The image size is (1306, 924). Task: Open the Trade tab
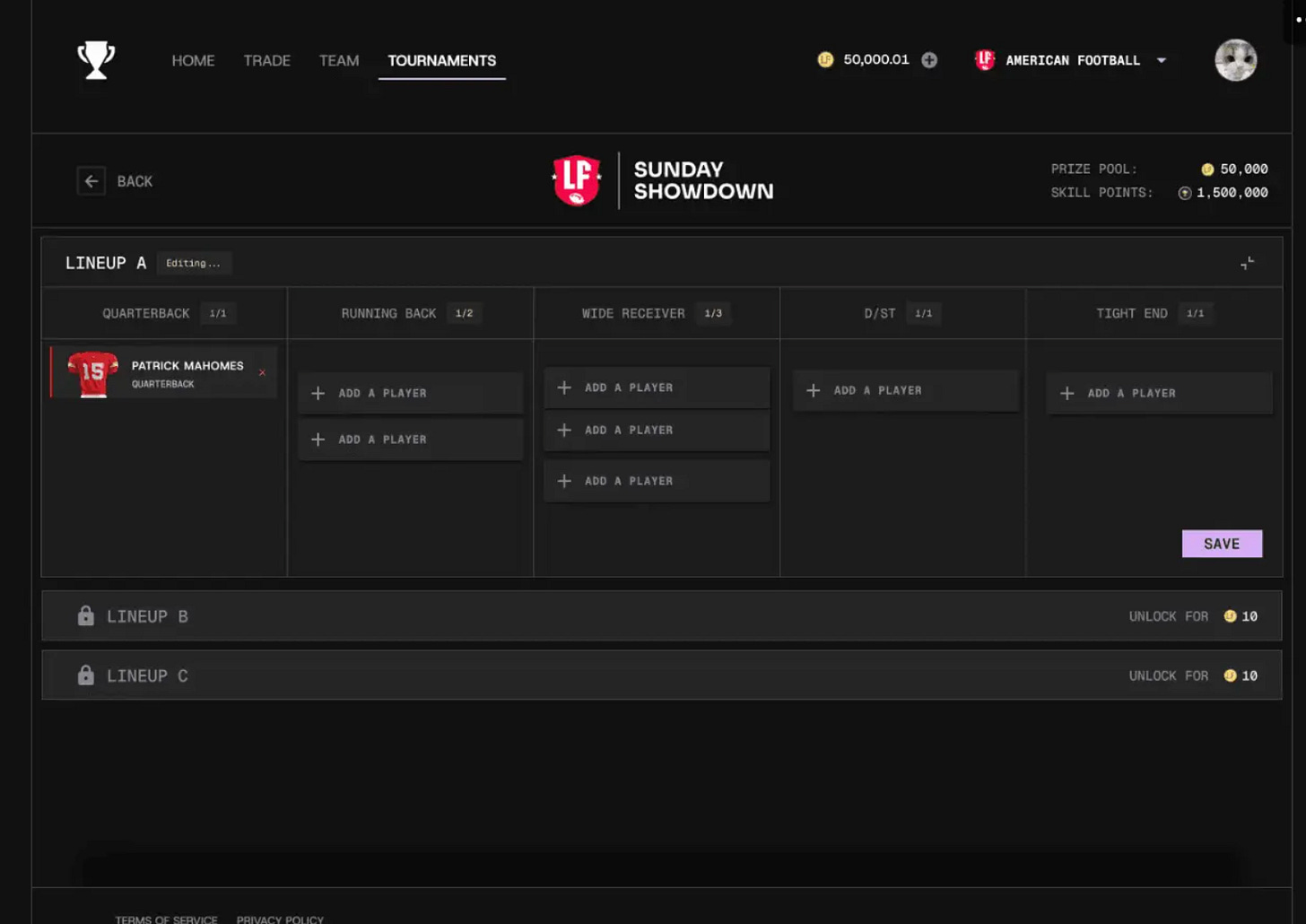pyautogui.click(x=266, y=60)
